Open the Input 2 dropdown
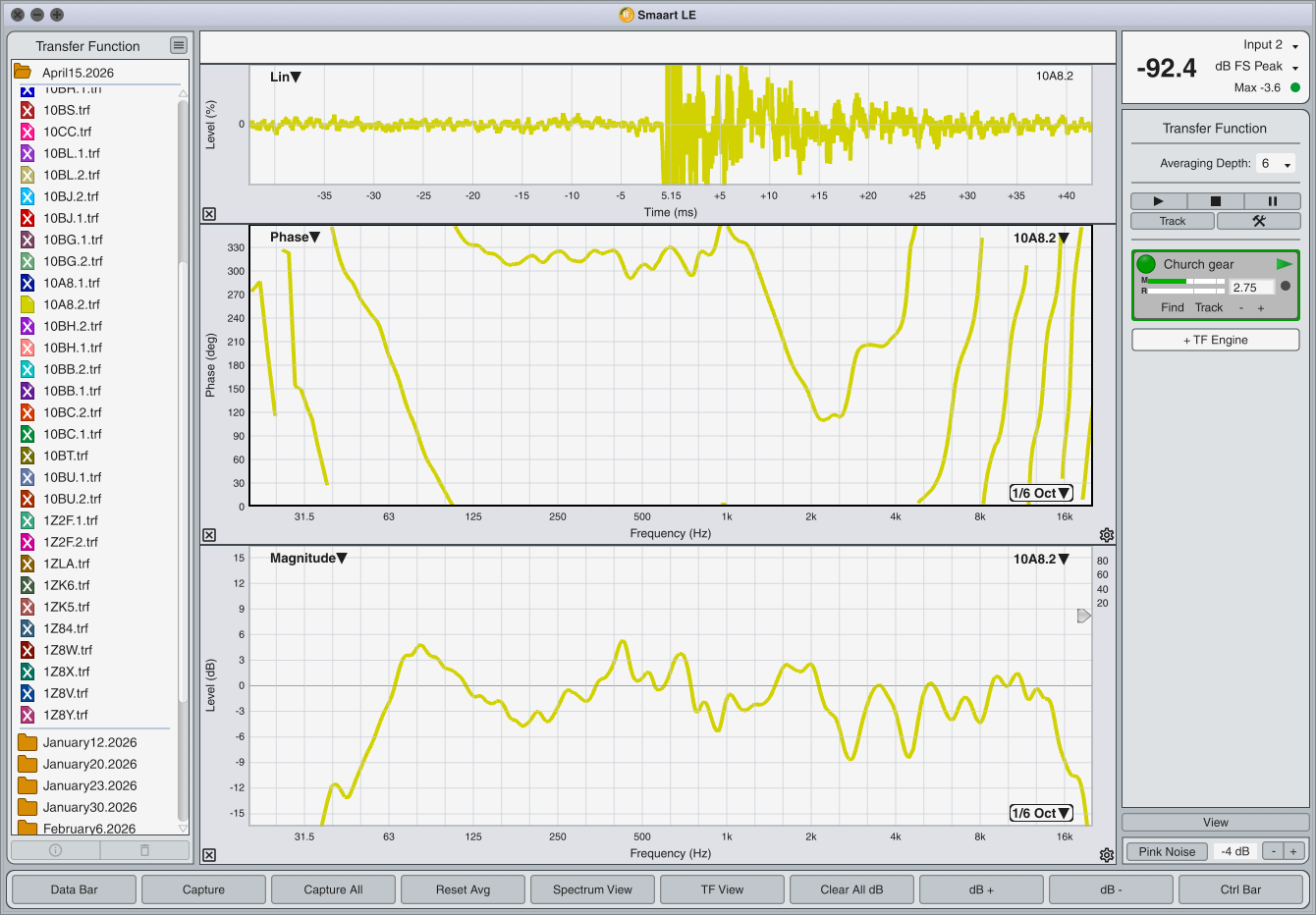Screen dimensions: 1316x915 (x=1271, y=45)
